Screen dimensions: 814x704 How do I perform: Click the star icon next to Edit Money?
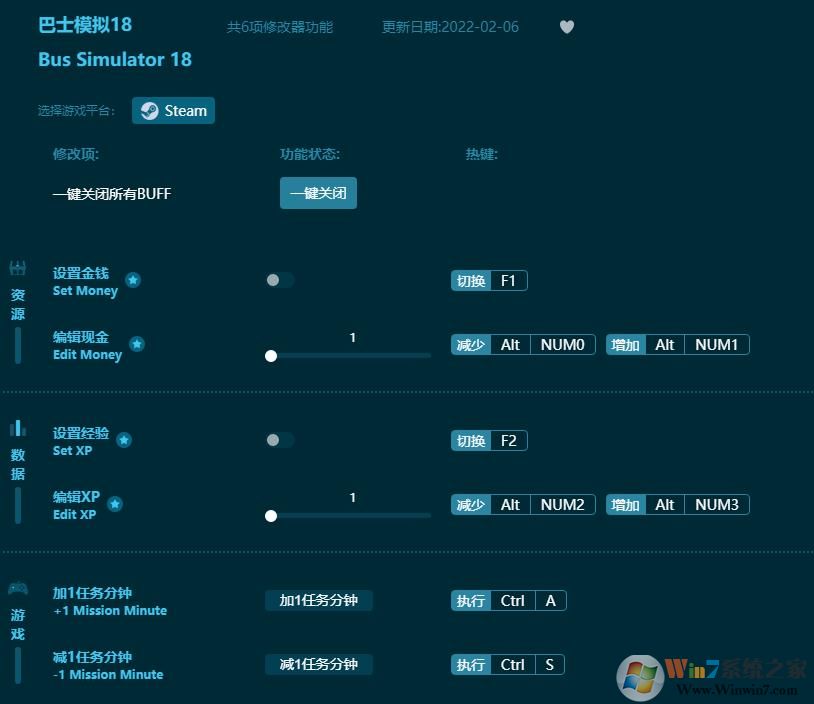pyautogui.click(x=137, y=343)
